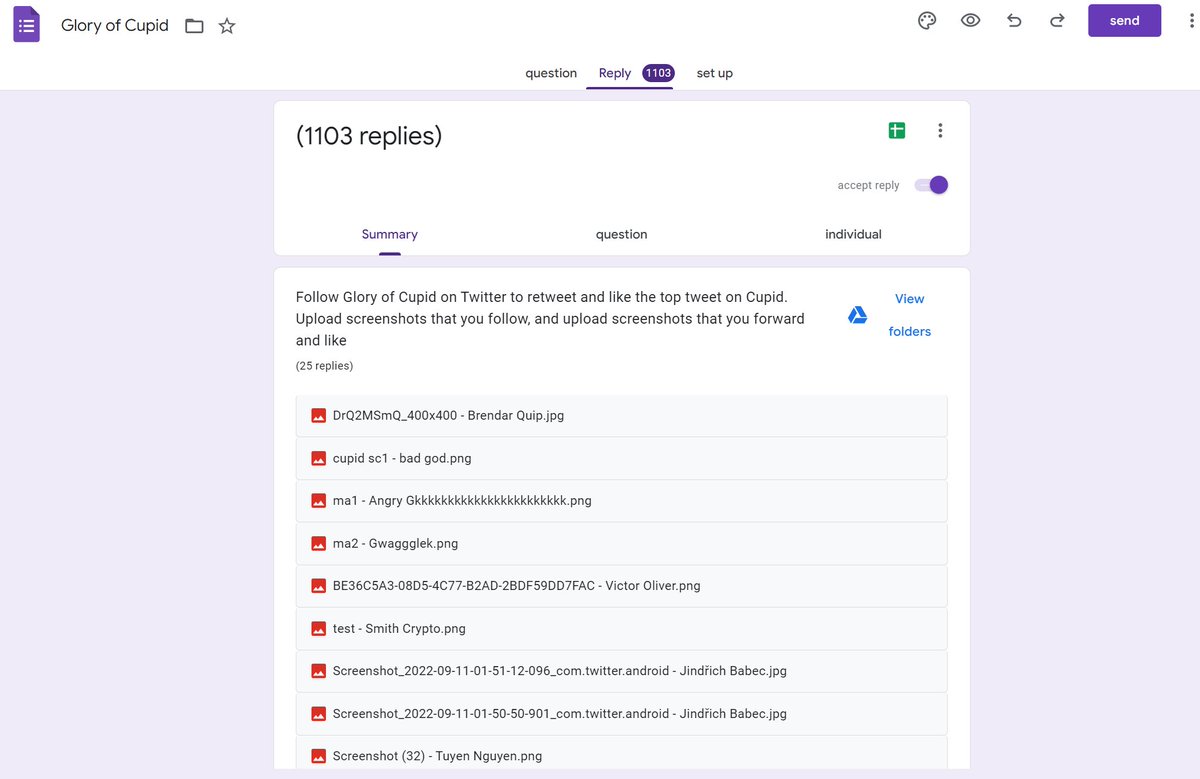1200x779 pixels.
Task: Go to the set up tab
Action: pyautogui.click(x=715, y=73)
